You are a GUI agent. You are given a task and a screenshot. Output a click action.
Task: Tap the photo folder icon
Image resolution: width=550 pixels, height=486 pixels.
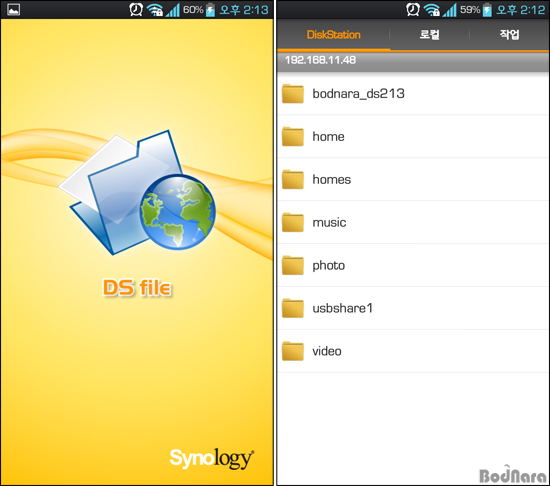(x=293, y=265)
